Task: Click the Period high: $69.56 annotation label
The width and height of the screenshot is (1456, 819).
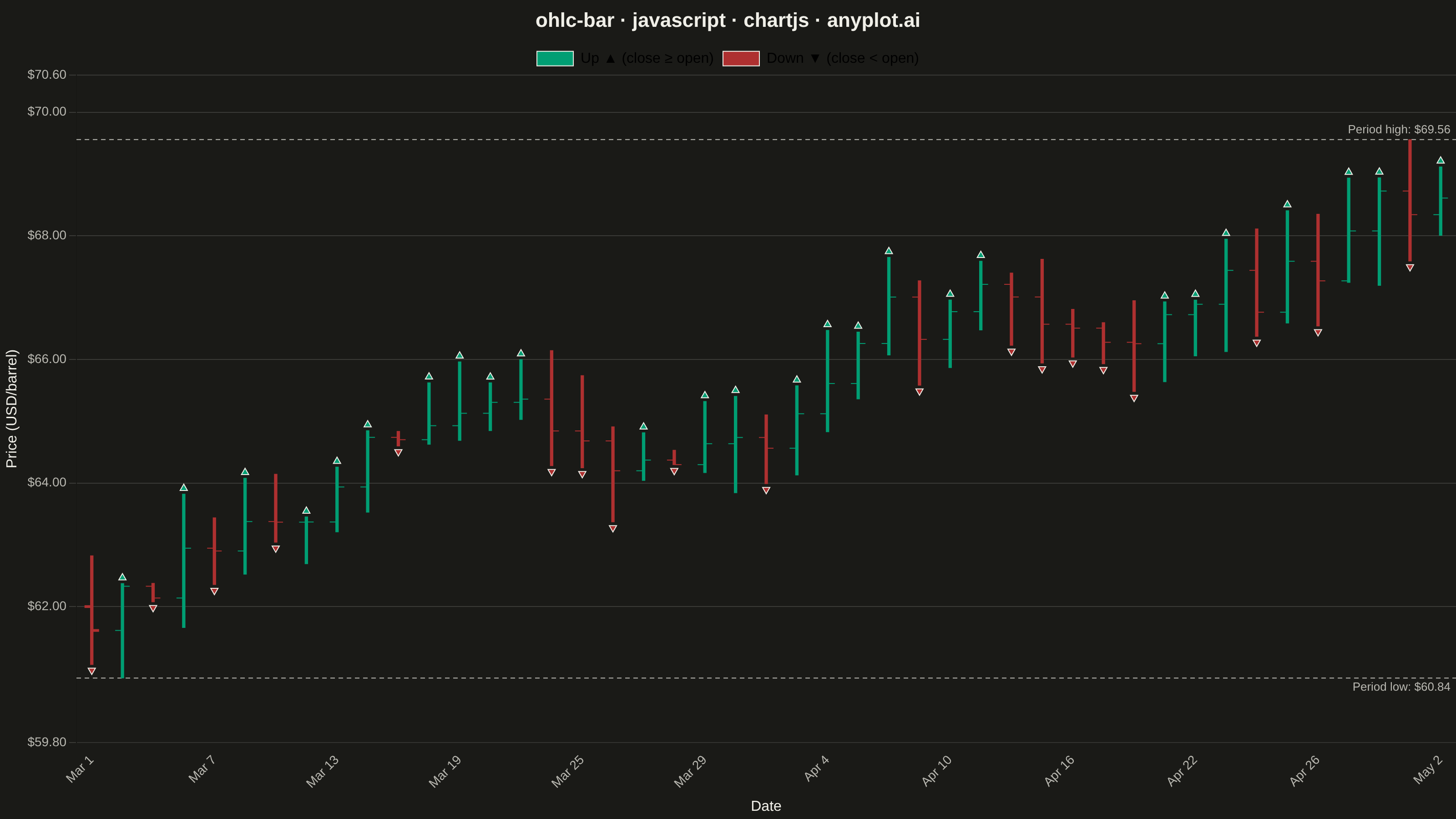Action: pyautogui.click(x=1398, y=129)
